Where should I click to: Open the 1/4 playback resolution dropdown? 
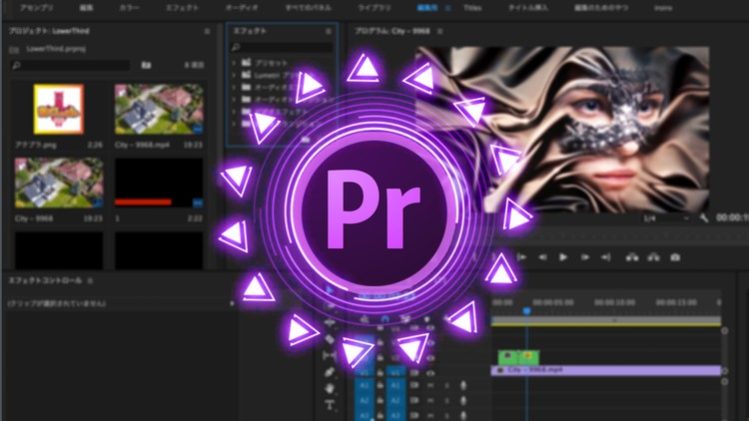pos(666,218)
